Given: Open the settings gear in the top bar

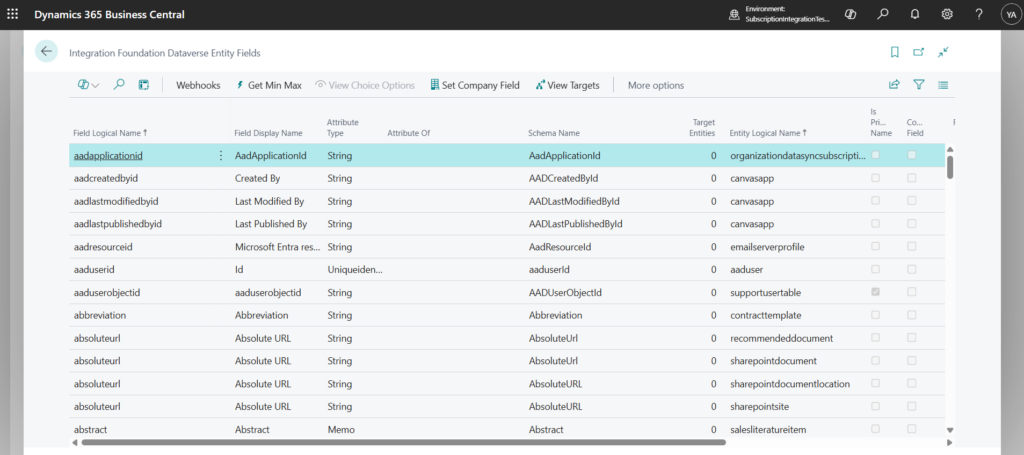Looking at the screenshot, I should click(x=947, y=15).
